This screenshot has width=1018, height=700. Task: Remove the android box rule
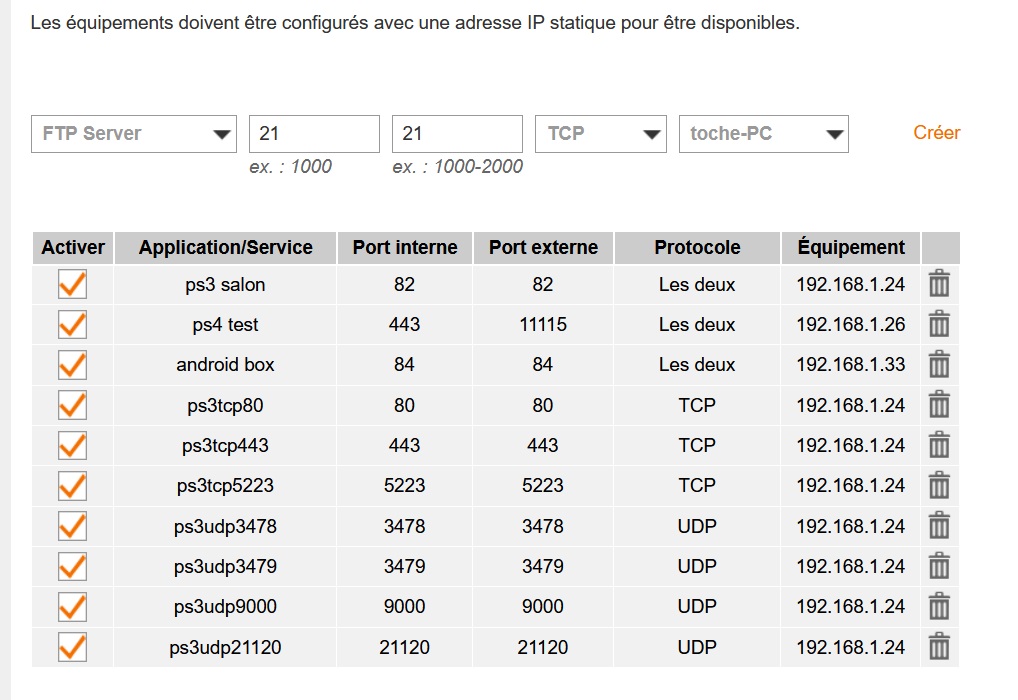pyautogui.click(x=939, y=365)
